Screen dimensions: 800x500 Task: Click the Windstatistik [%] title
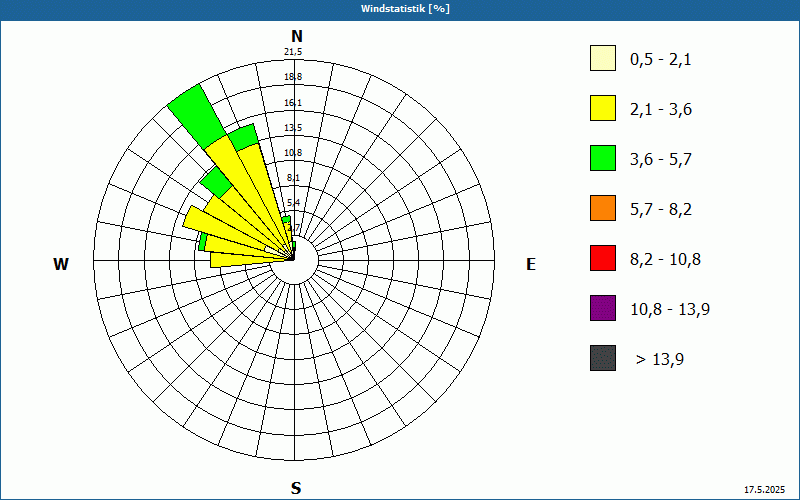coord(405,9)
